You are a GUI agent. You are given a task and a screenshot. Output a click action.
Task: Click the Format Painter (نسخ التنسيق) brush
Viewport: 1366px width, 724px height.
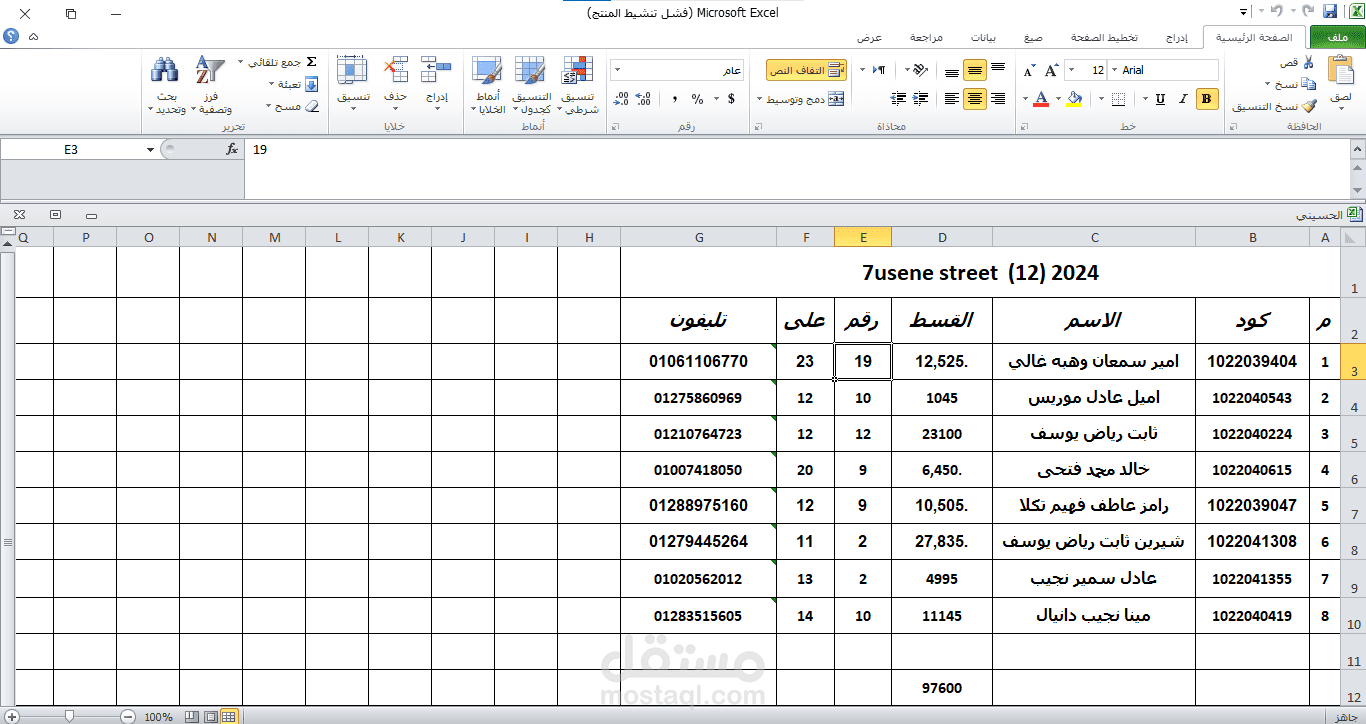pyautogui.click(x=1309, y=106)
